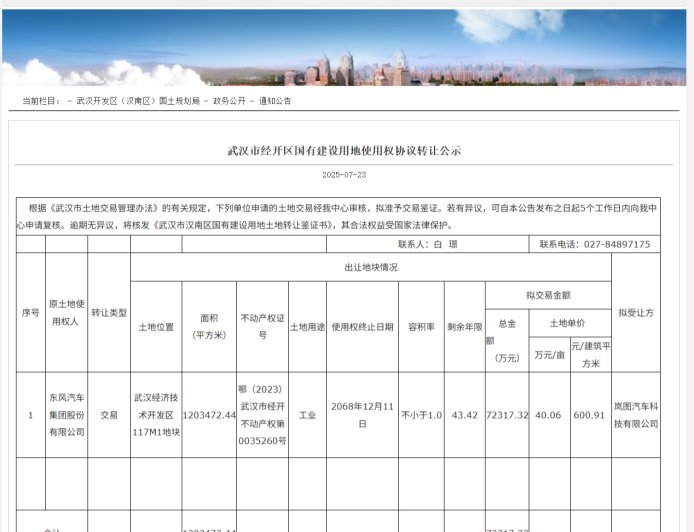Click the contact person 联系人：白 璟
The height and width of the screenshot is (532, 694).
point(428,244)
